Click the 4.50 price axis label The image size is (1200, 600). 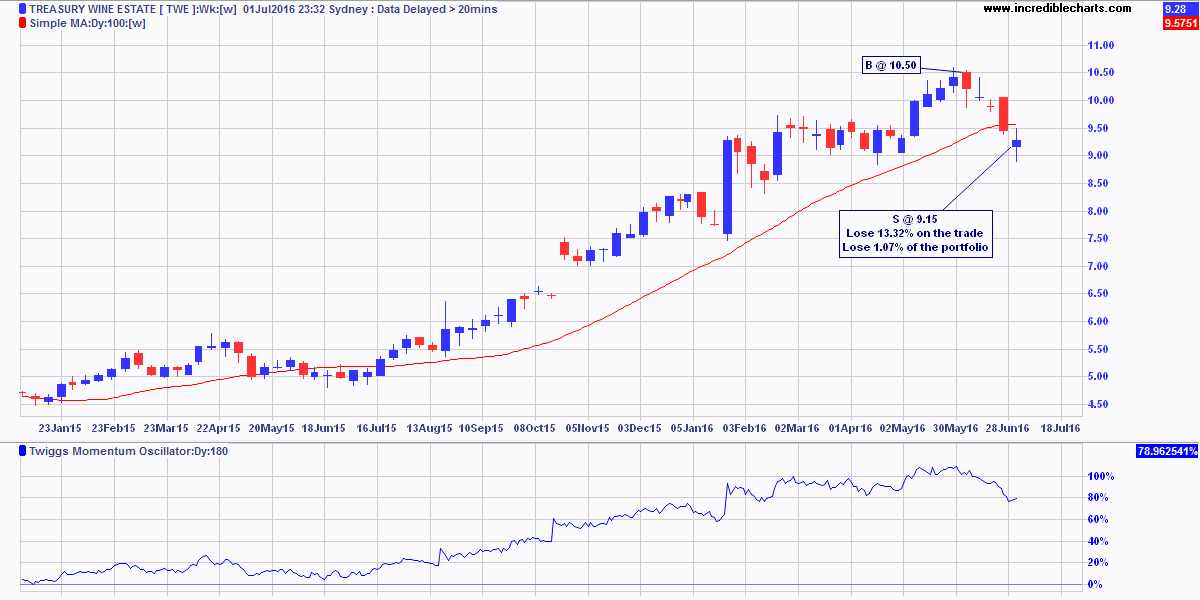pyautogui.click(x=1100, y=404)
